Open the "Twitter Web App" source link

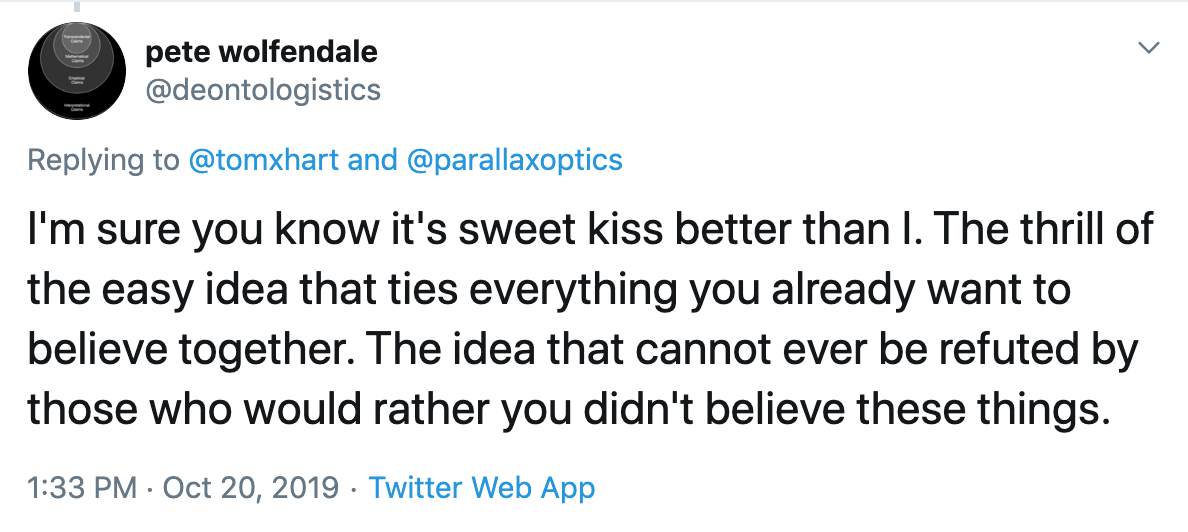482,488
